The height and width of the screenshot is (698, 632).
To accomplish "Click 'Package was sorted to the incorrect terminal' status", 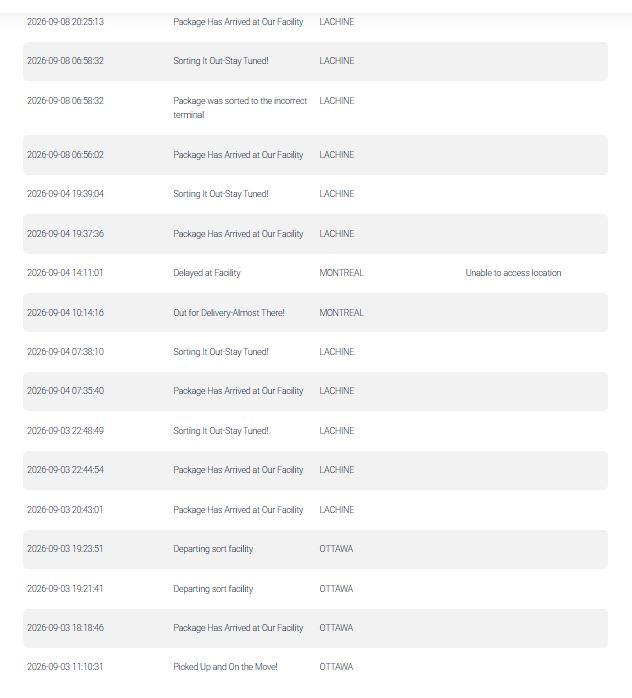I will pyautogui.click(x=240, y=108).
